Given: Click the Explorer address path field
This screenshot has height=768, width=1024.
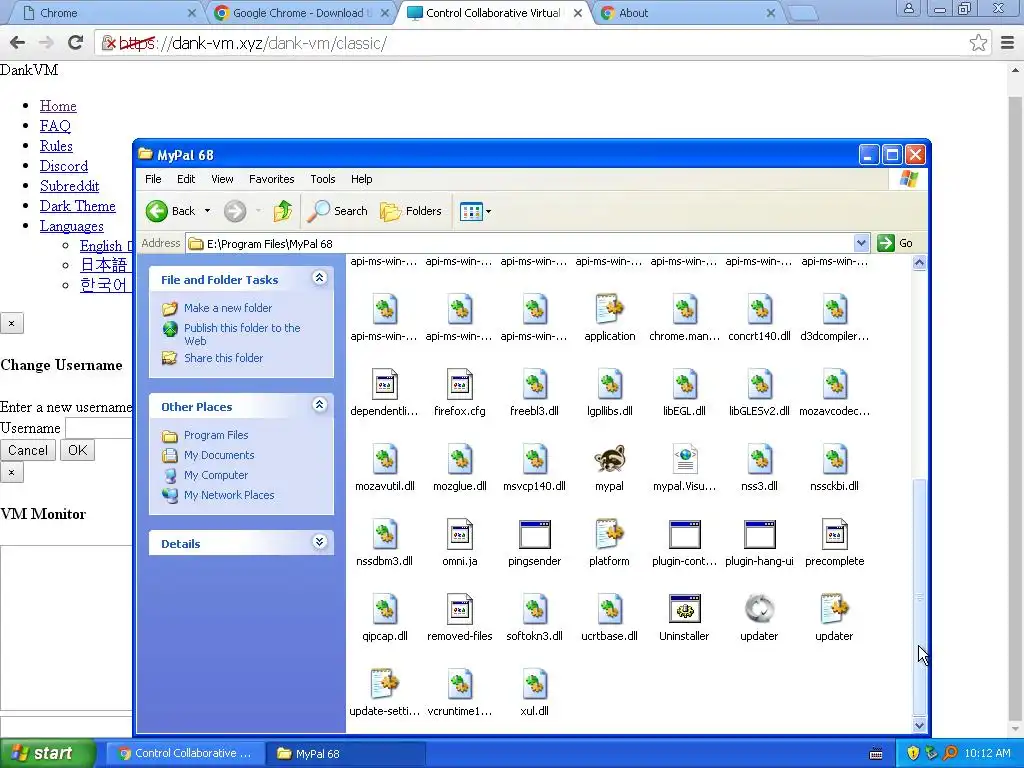Looking at the screenshot, I should [x=520, y=244].
